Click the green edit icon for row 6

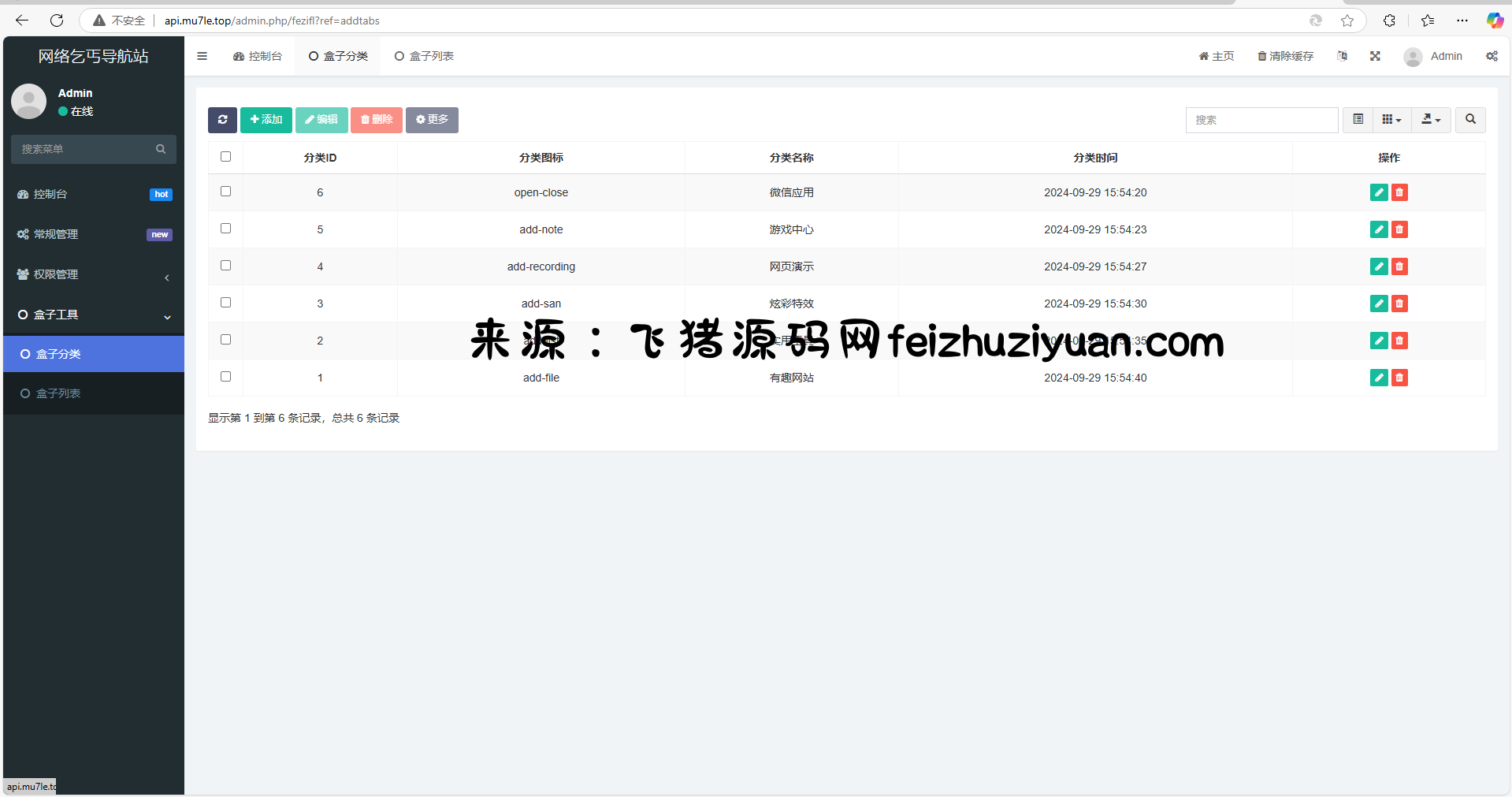(x=1378, y=192)
